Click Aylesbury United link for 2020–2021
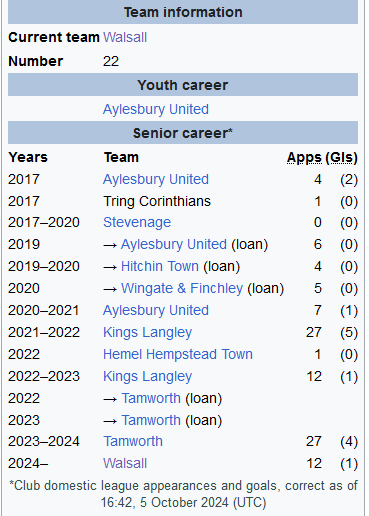 click(156, 310)
